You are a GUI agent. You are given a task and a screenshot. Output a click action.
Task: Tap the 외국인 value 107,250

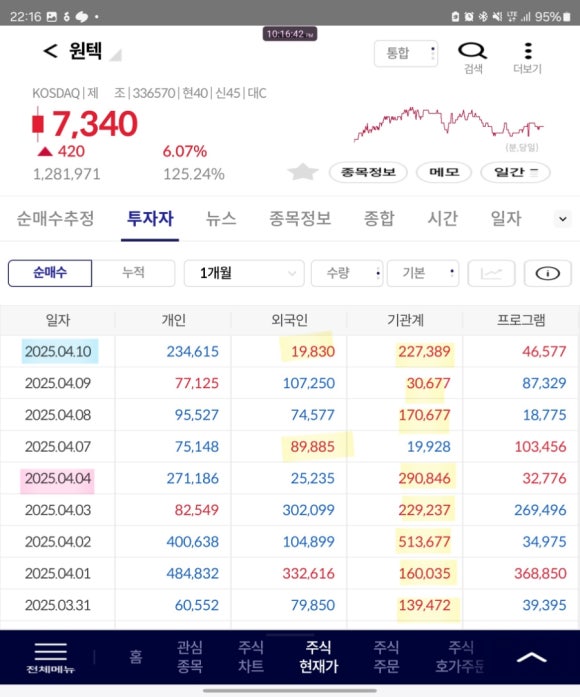point(309,383)
